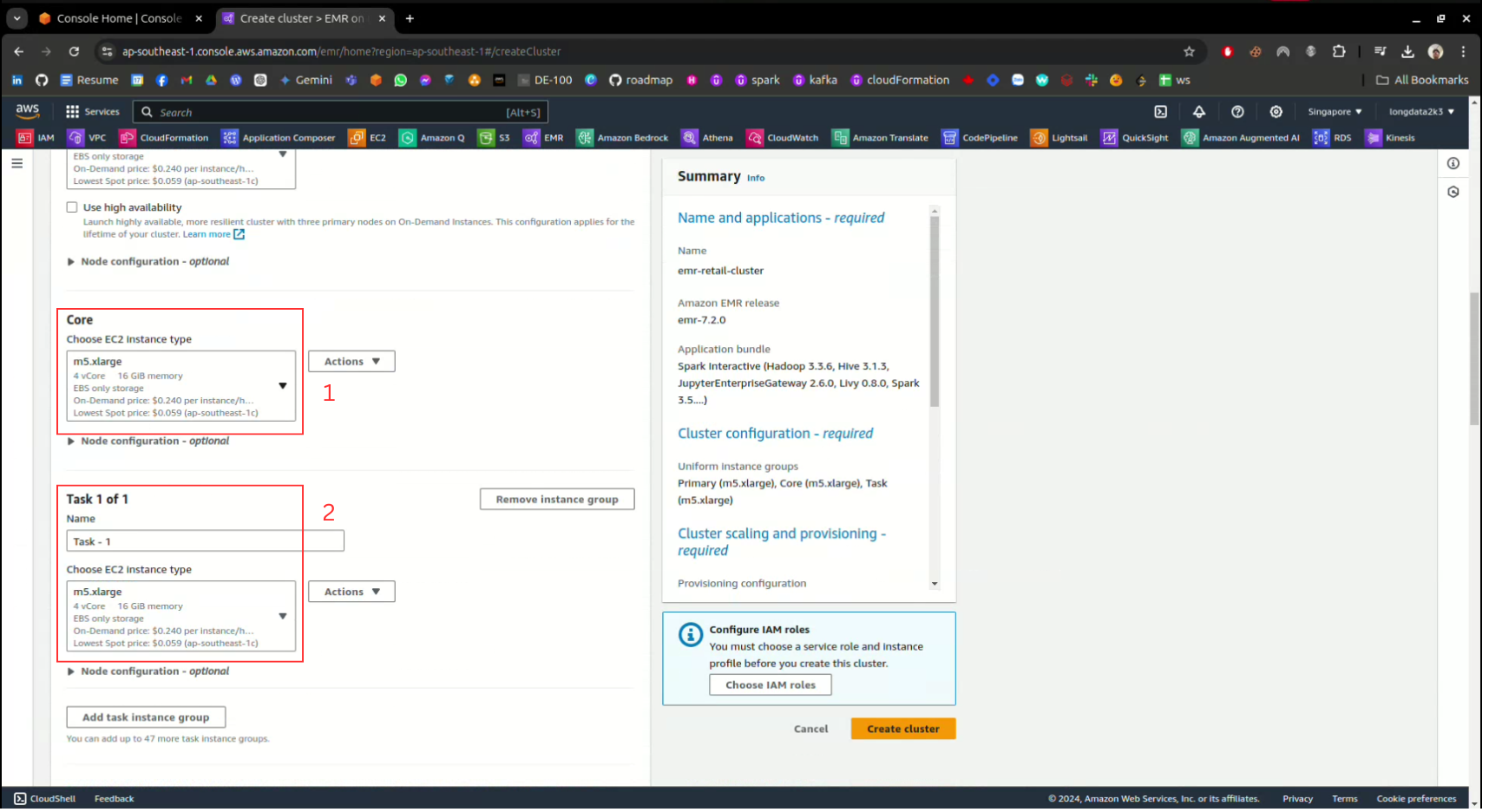
Task: Click the Summary panel scrollbar
Action: click(x=935, y=312)
